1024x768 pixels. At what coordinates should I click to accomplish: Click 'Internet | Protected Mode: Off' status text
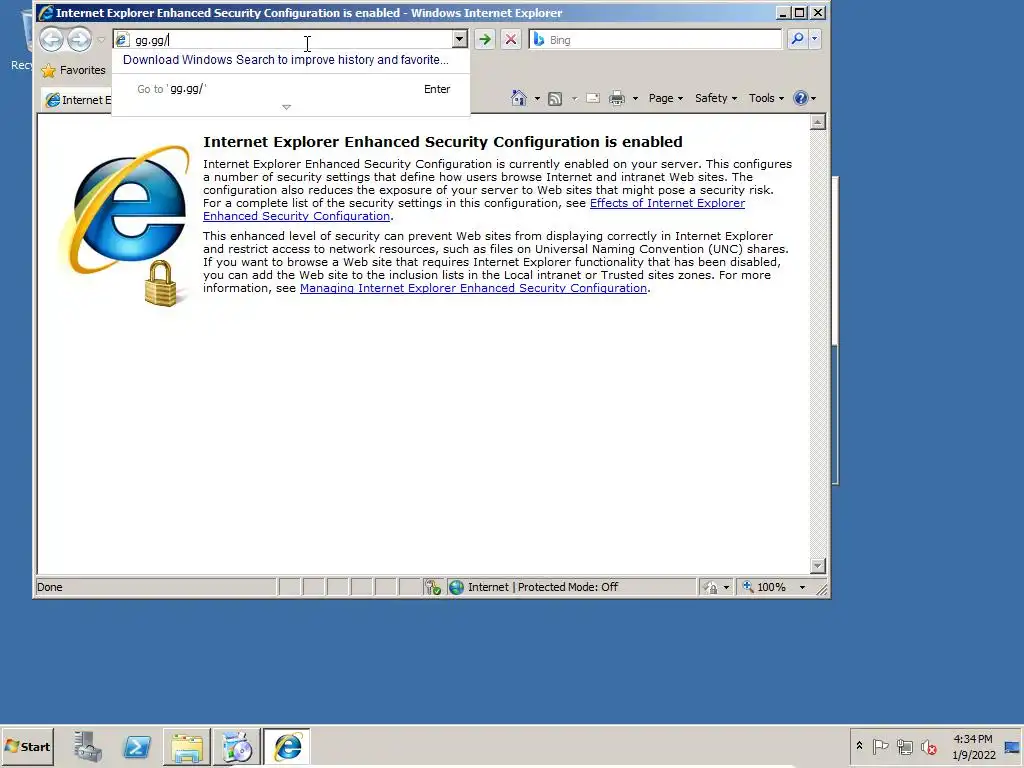[x=543, y=587]
